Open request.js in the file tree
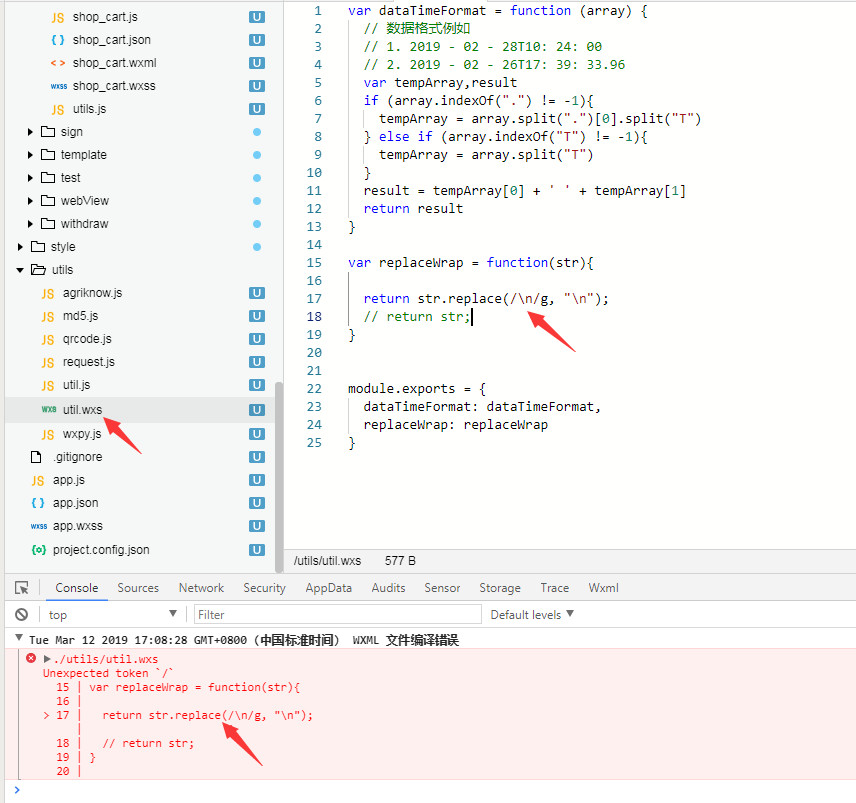The height and width of the screenshot is (803, 856). (x=88, y=362)
